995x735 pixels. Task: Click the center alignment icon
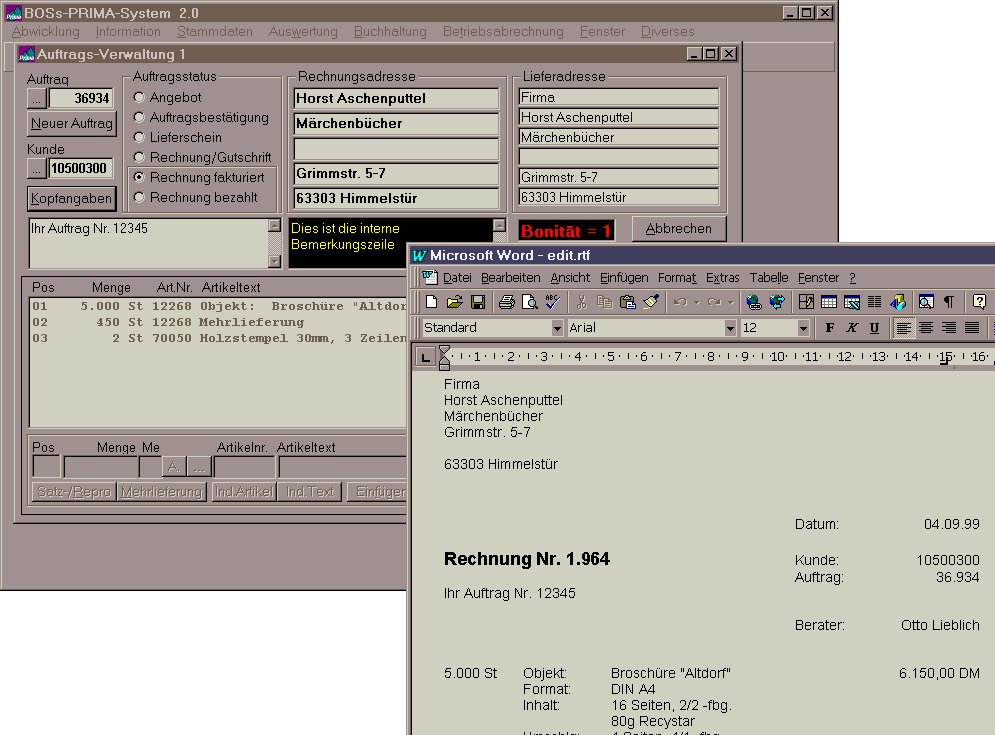926,328
